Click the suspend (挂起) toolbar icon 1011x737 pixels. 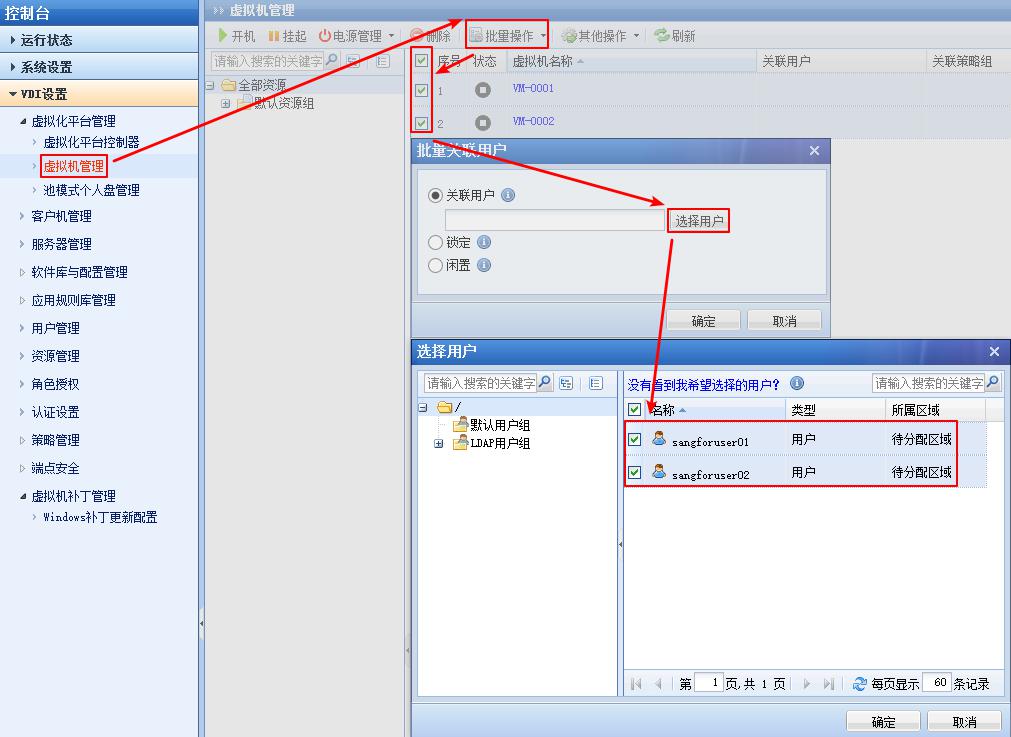pyautogui.click(x=274, y=36)
